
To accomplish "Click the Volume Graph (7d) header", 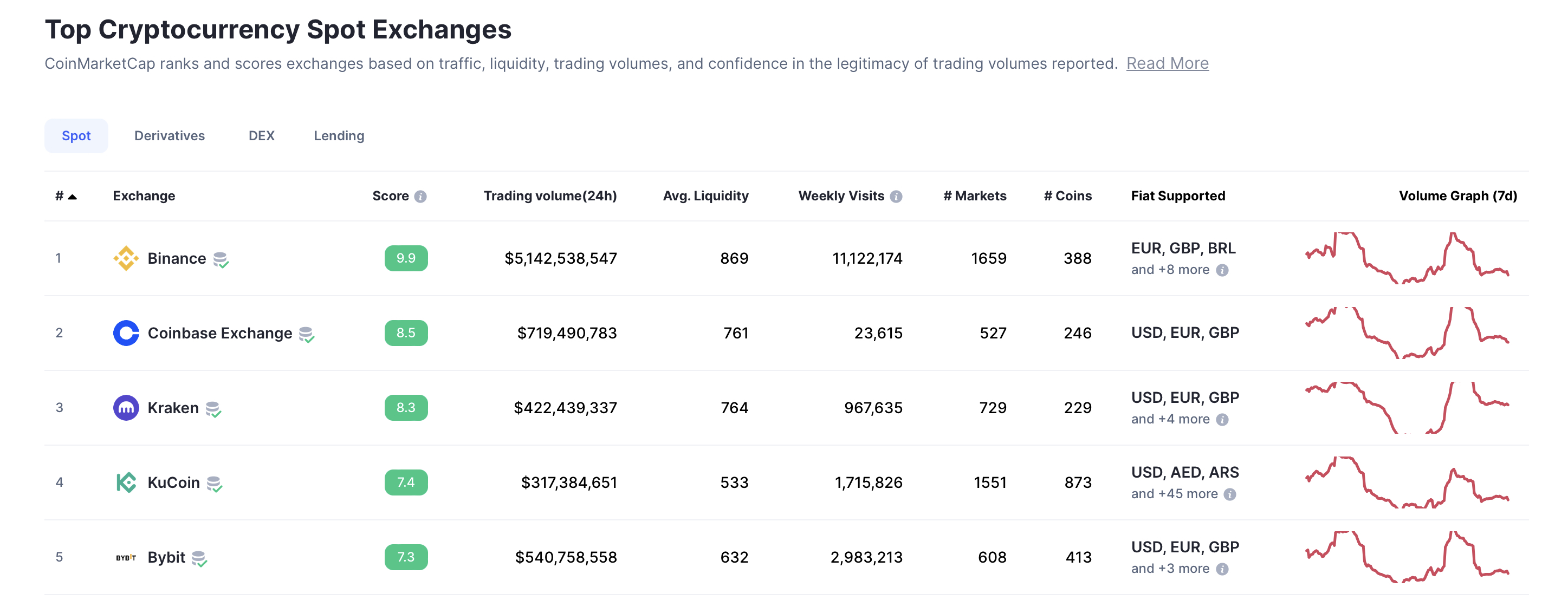I will point(1458,196).
